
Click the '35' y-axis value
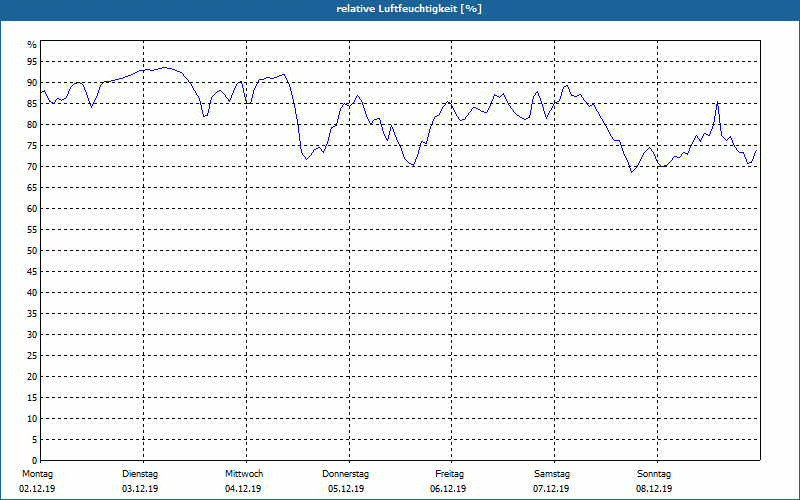[32, 314]
